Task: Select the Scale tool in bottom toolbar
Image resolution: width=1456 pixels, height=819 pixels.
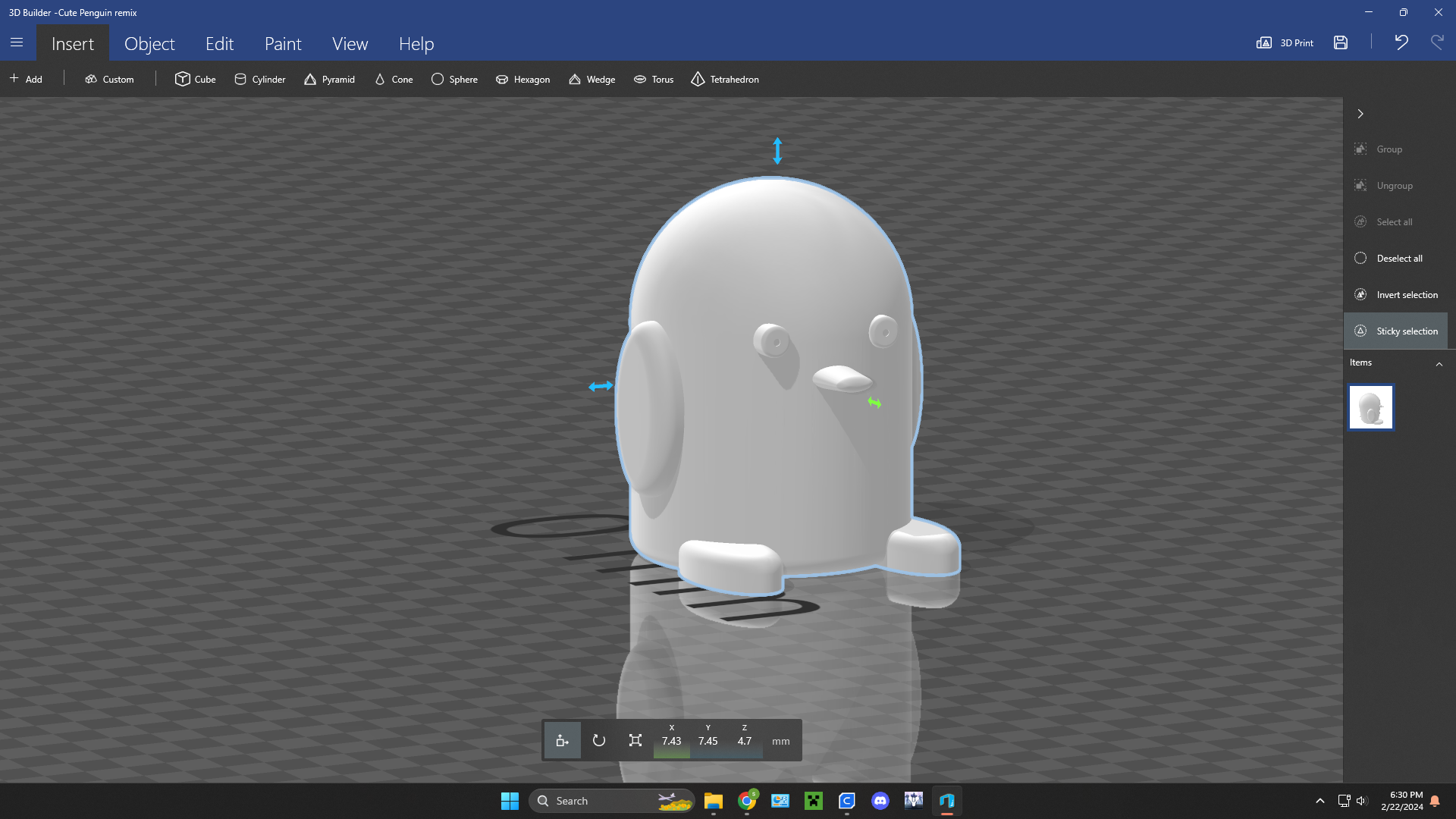Action: tap(635, 740)
